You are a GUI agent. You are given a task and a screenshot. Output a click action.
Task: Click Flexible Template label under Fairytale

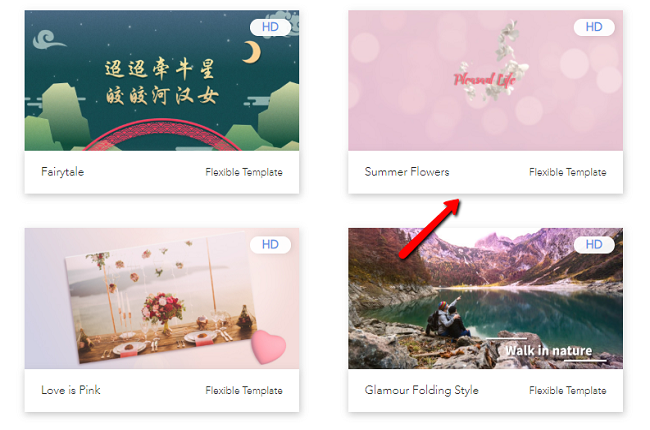click(244, 172)
